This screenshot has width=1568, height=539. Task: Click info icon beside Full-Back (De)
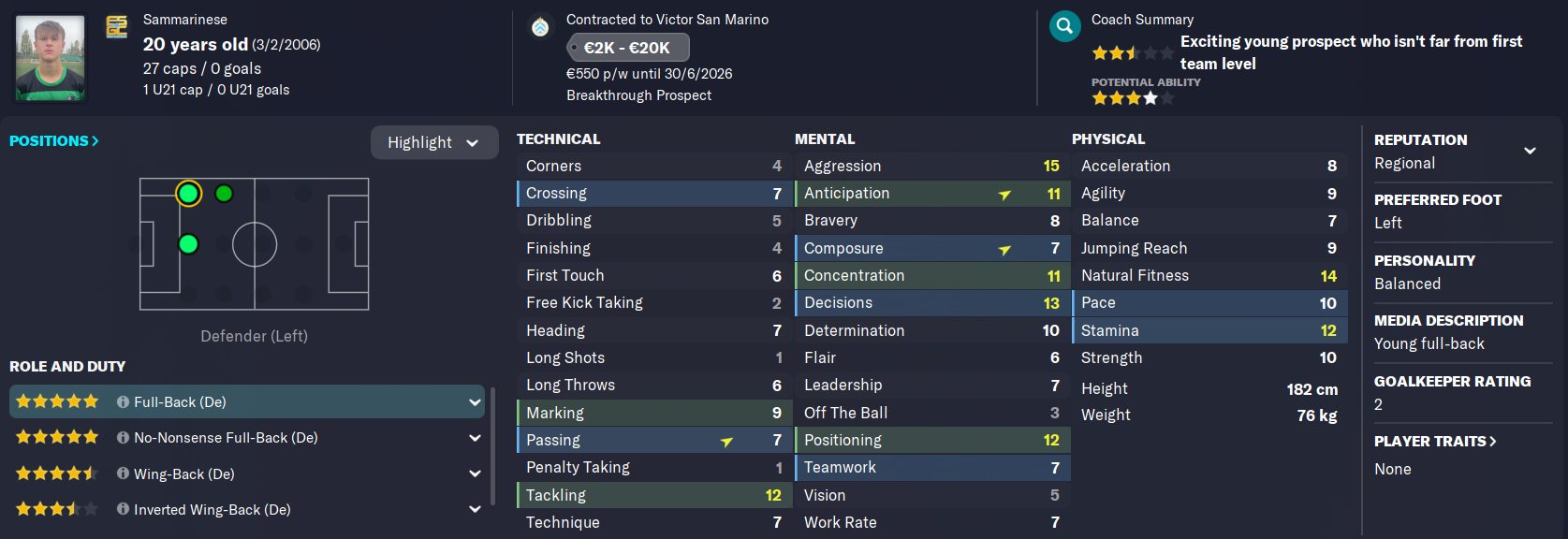pos(123,401)
